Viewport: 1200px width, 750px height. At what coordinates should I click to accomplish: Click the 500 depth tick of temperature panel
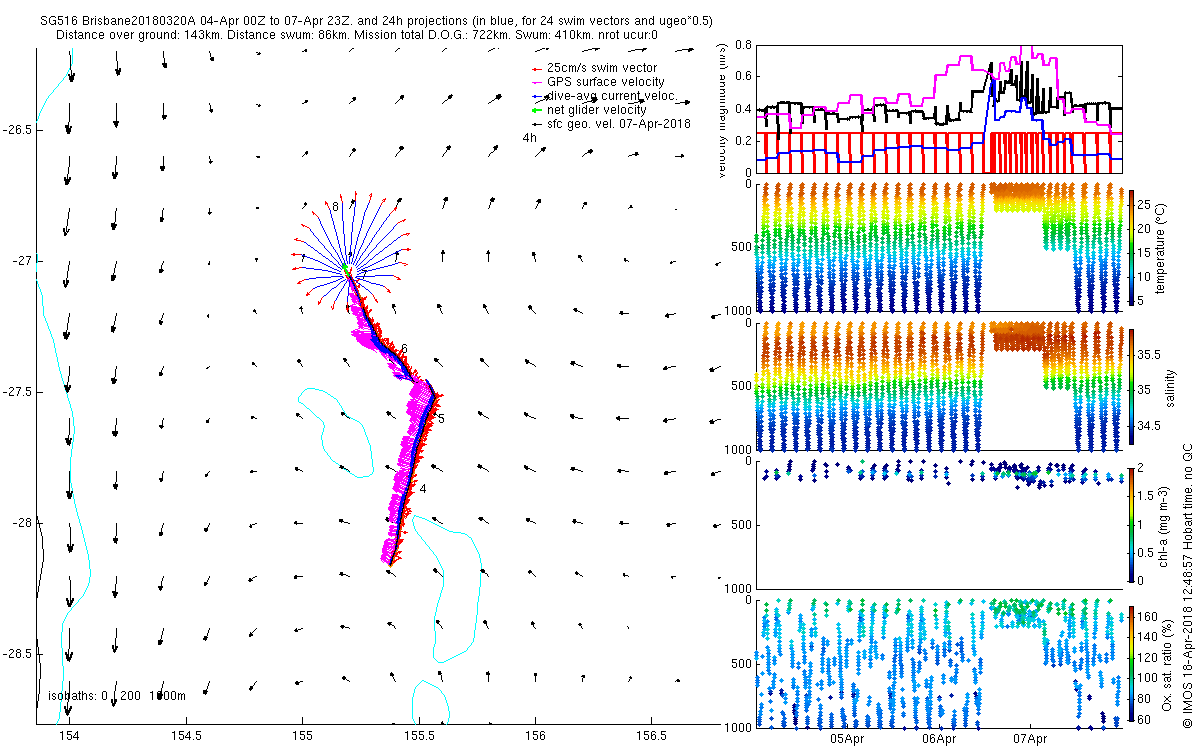click(741, 247)
